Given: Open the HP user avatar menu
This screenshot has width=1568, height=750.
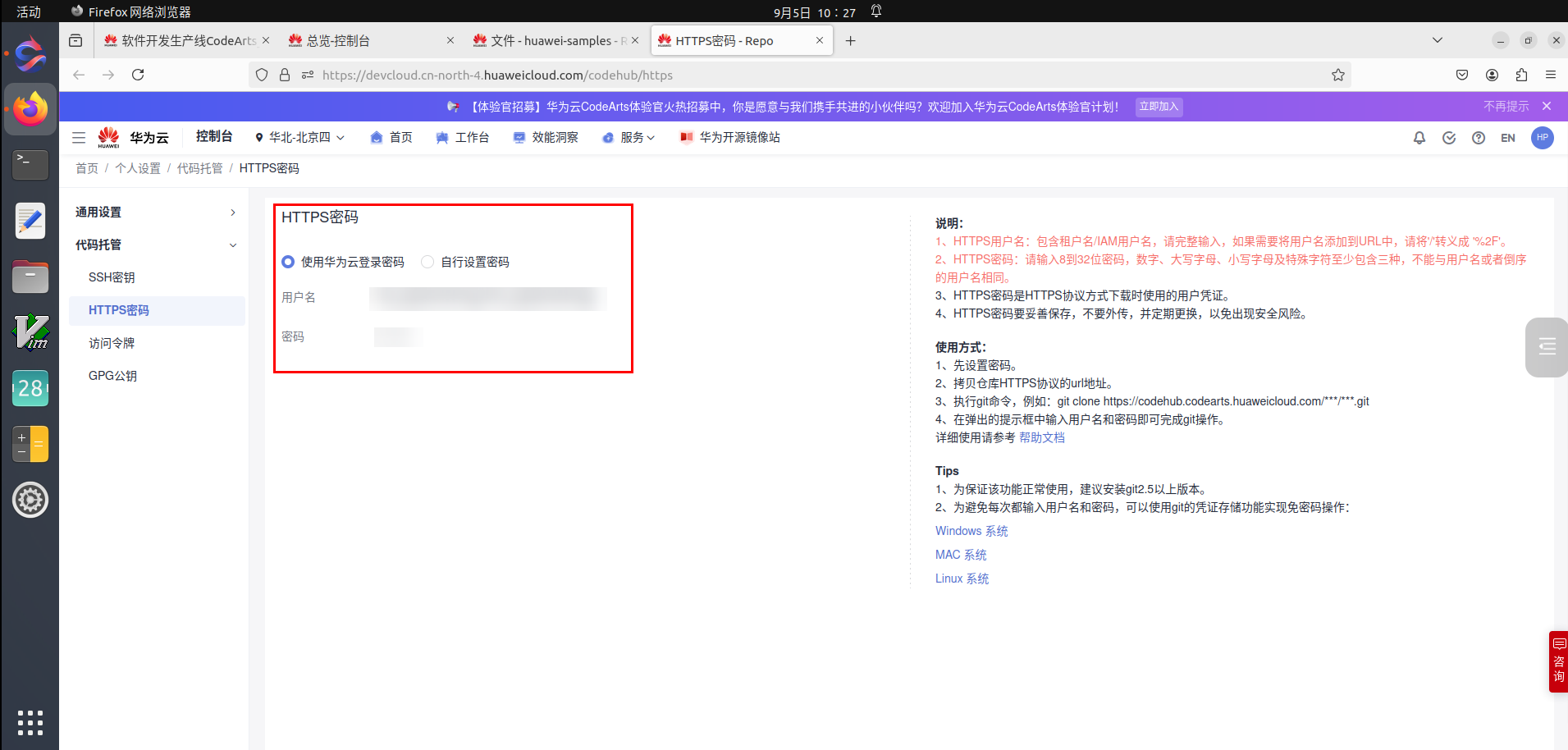Looking at the screenshot, I should coord(1543,138).
